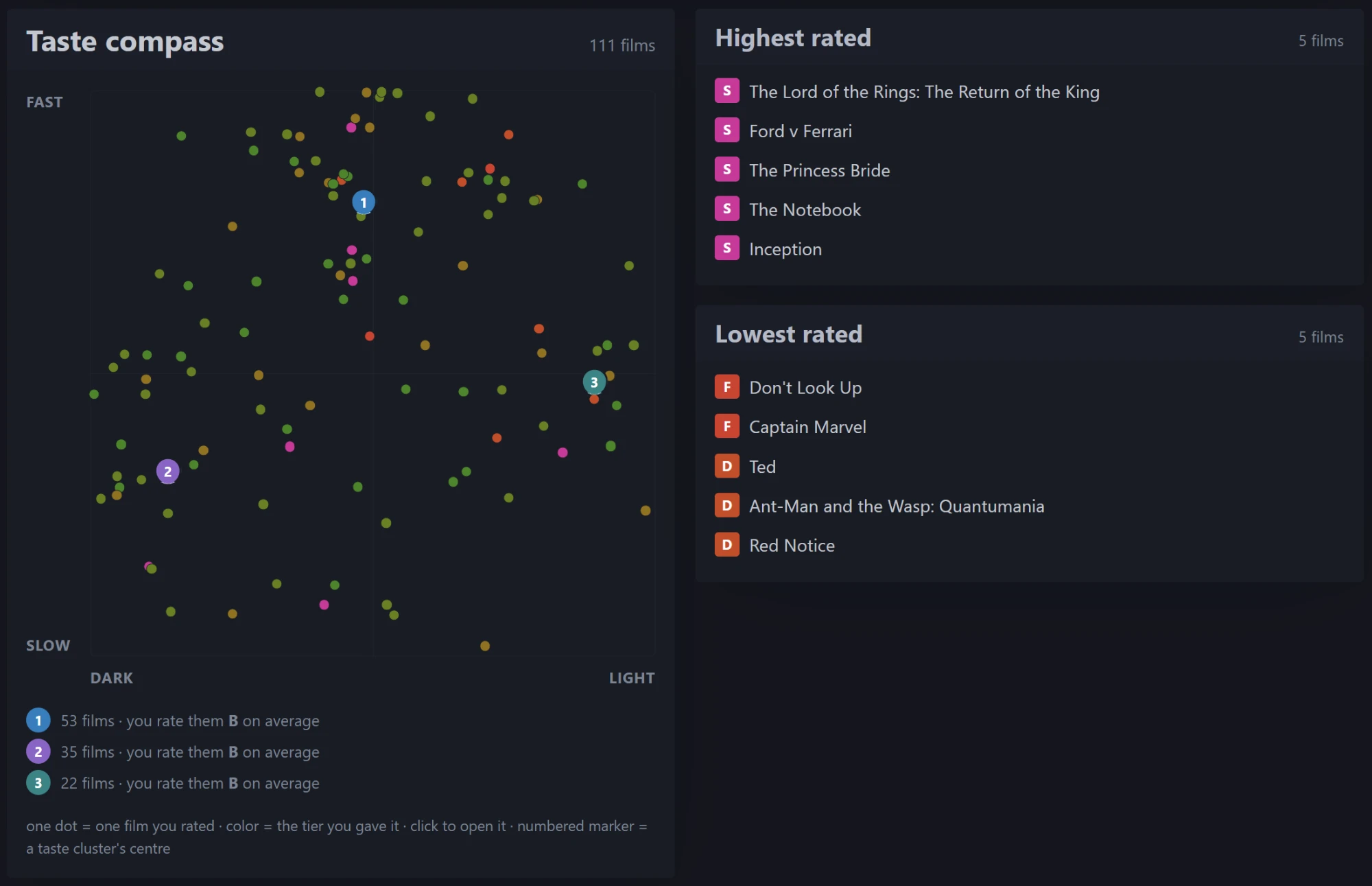Image resolution: width=1372 pixels, height=886 pixels.
Task: Open the Ted film entry
Action: coord(762,467)
